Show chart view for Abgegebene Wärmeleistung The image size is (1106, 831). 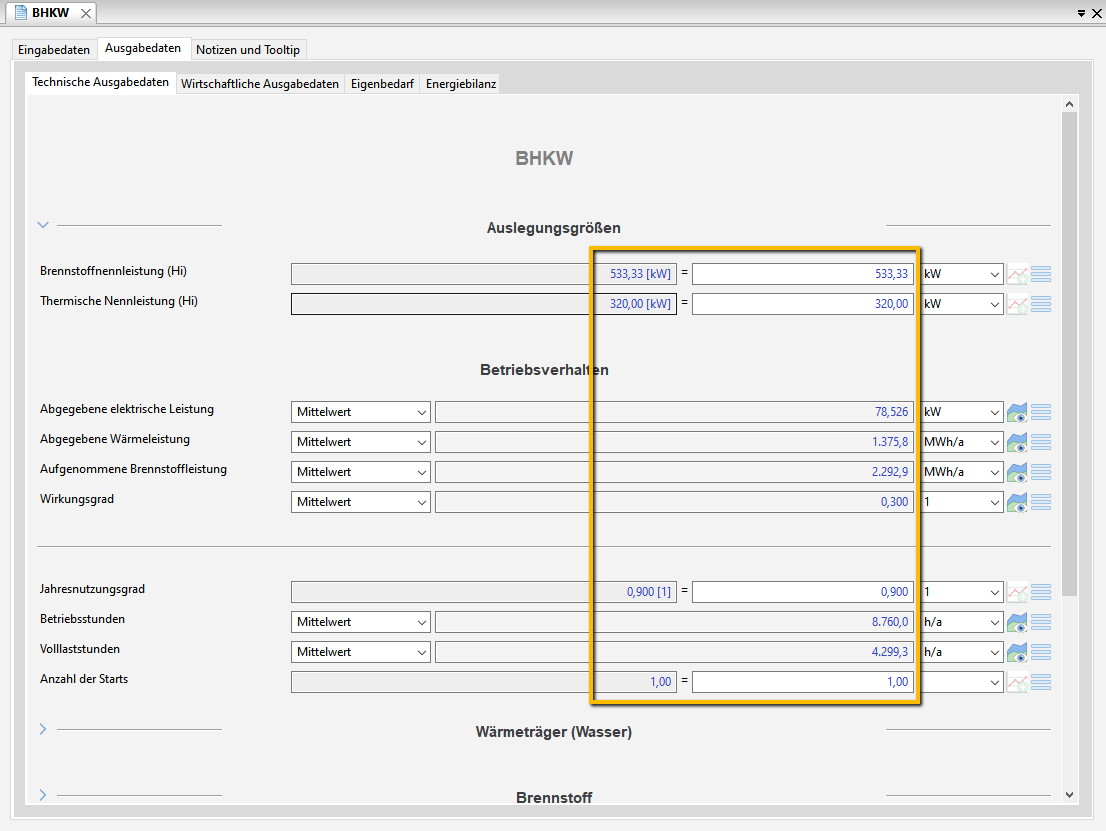pos(1017,442)
